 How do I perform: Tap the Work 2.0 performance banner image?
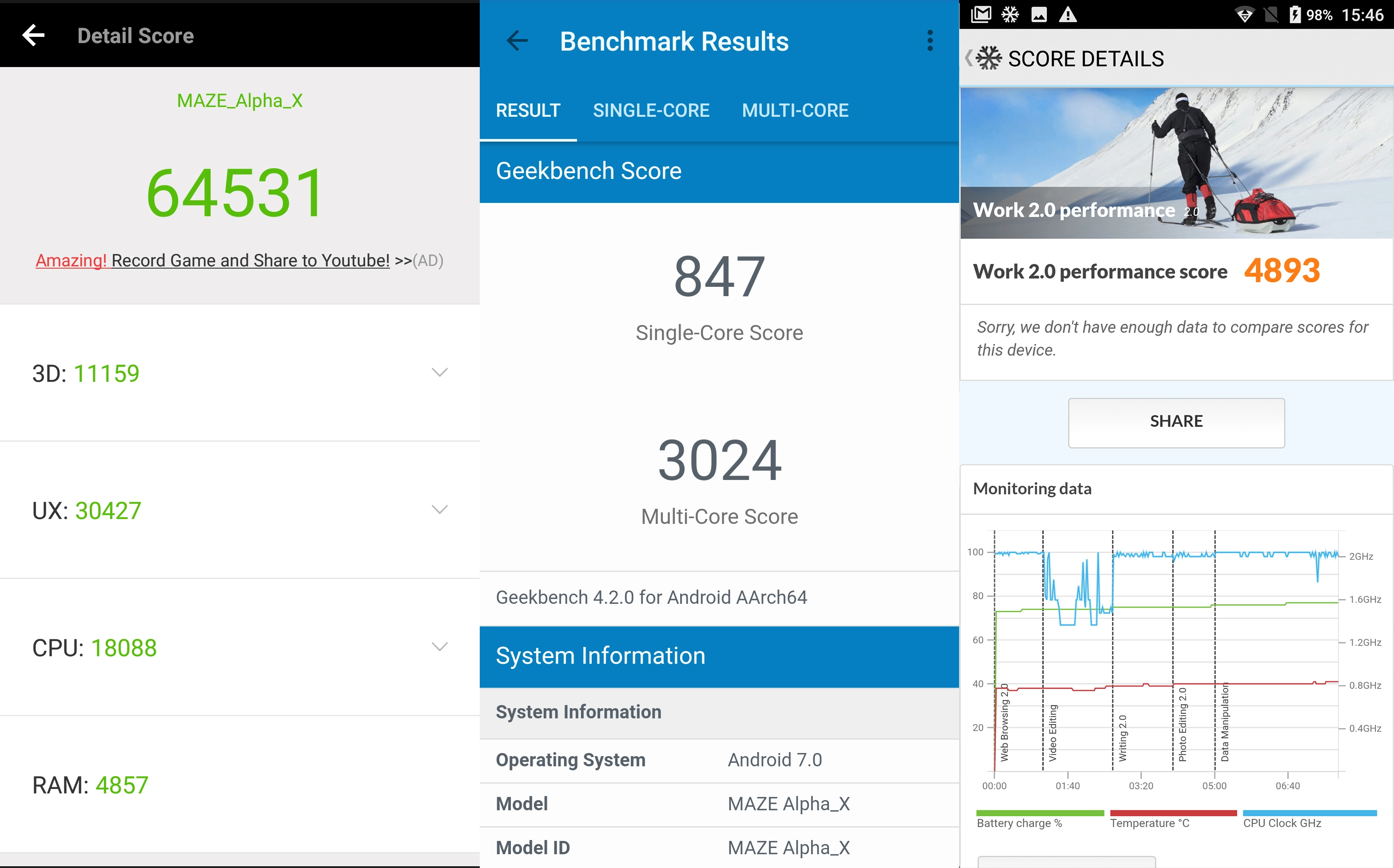pos(1176,163)
